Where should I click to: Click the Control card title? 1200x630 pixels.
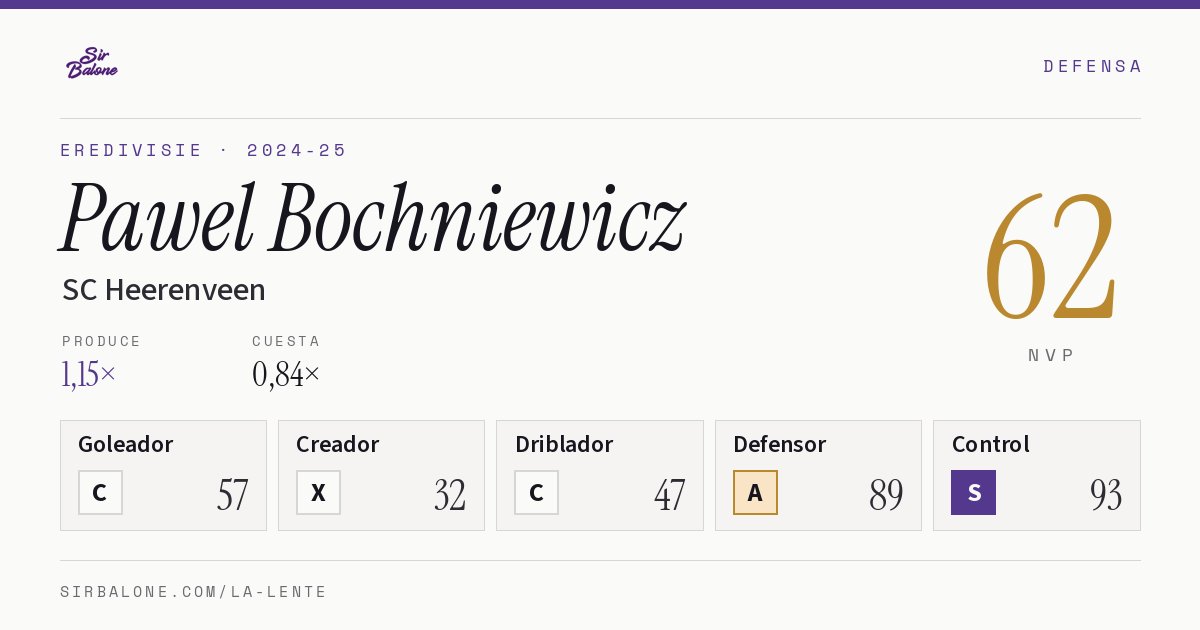pos(991,444)
